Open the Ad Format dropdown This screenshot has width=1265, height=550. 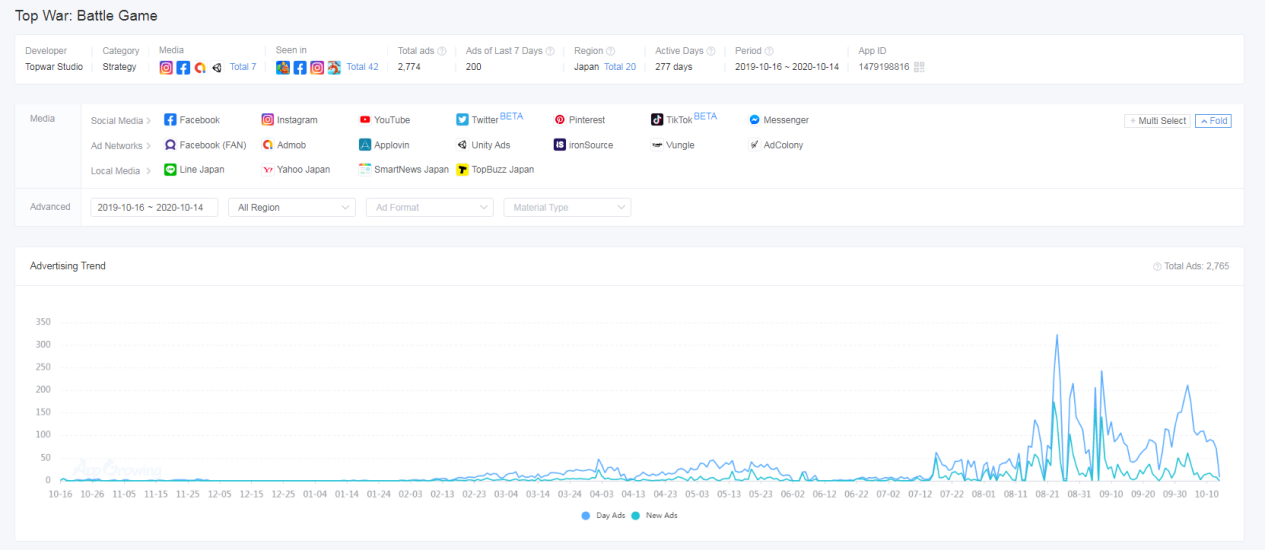click(x=429, y=207)
